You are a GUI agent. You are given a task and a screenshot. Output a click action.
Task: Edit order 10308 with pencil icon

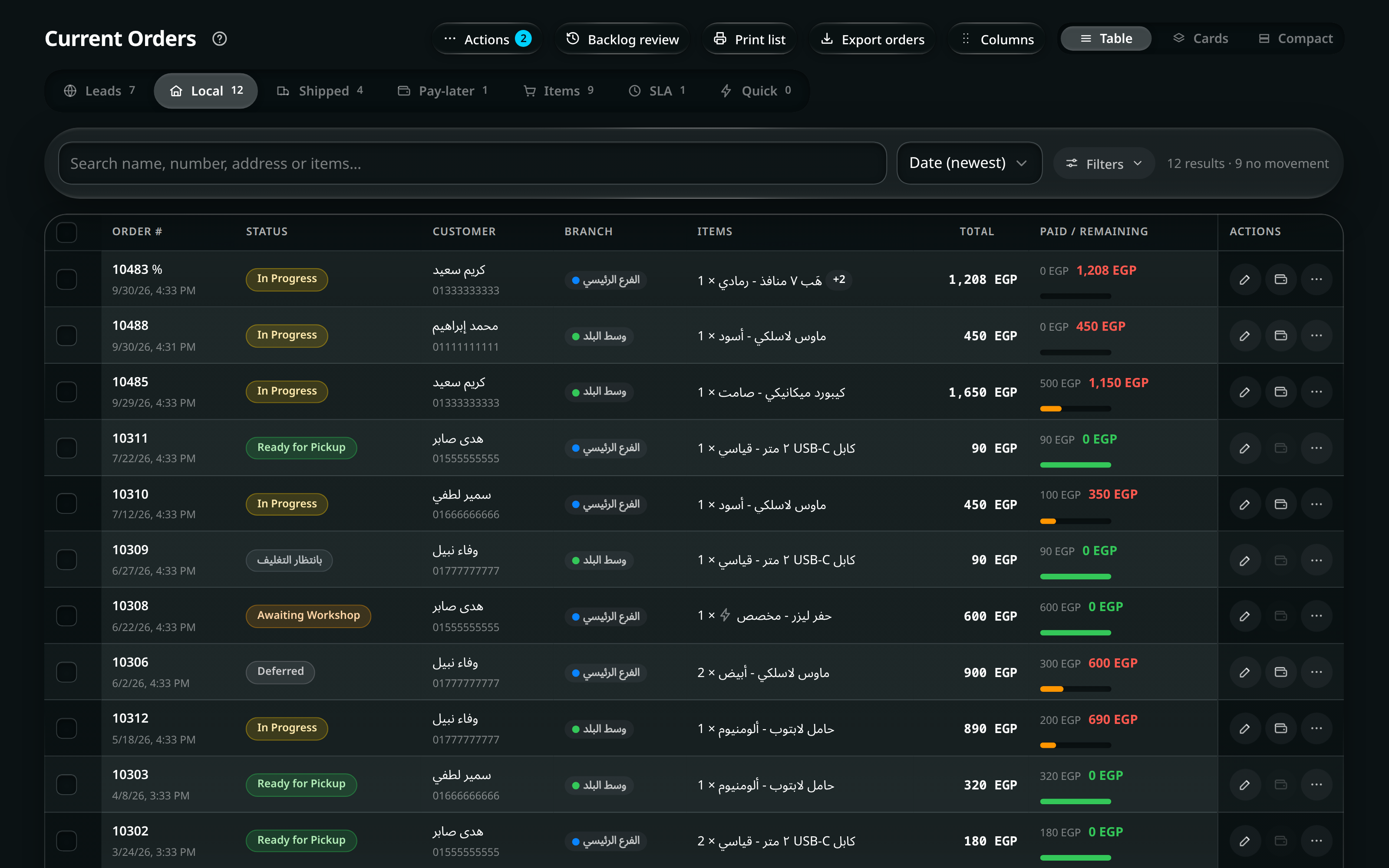pyautogui.click(x=1244, y=616)
